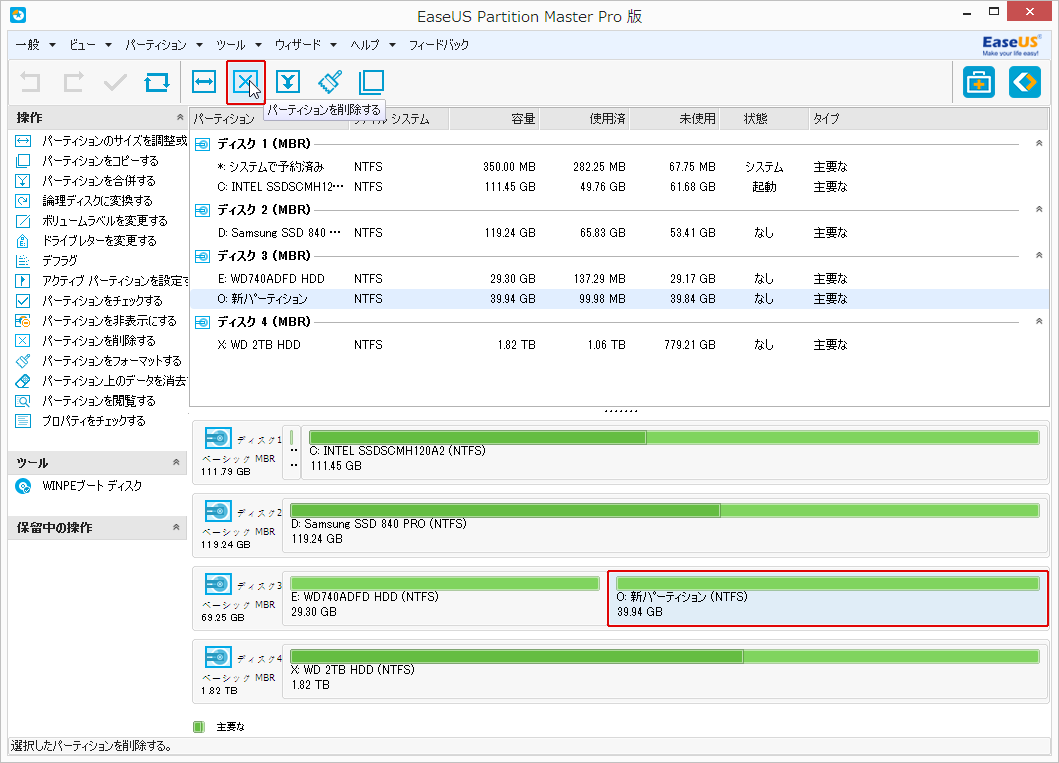Click WINPEブート ディスク disc icon

(x=23, y=486)
